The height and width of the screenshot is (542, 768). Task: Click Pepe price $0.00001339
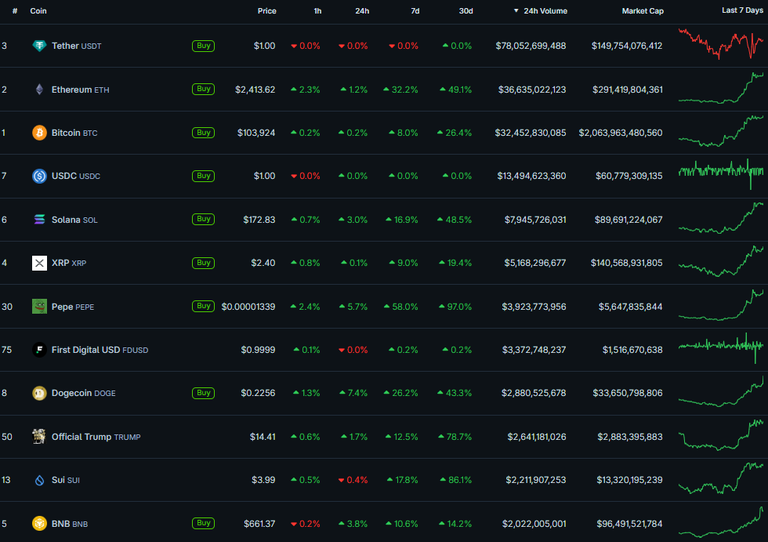pyautogui.click(x=248, y=306)
